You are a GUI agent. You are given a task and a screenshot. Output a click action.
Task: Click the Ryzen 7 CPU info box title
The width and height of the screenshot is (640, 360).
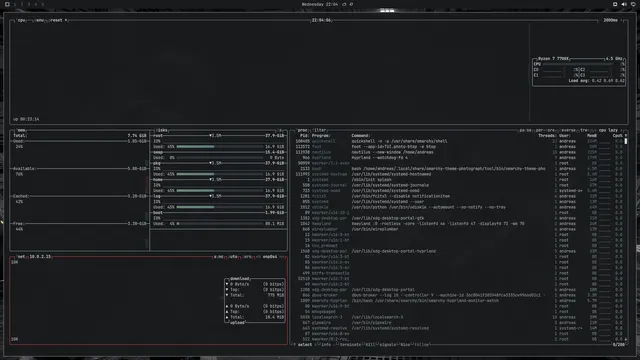click(x=553, y=59)
